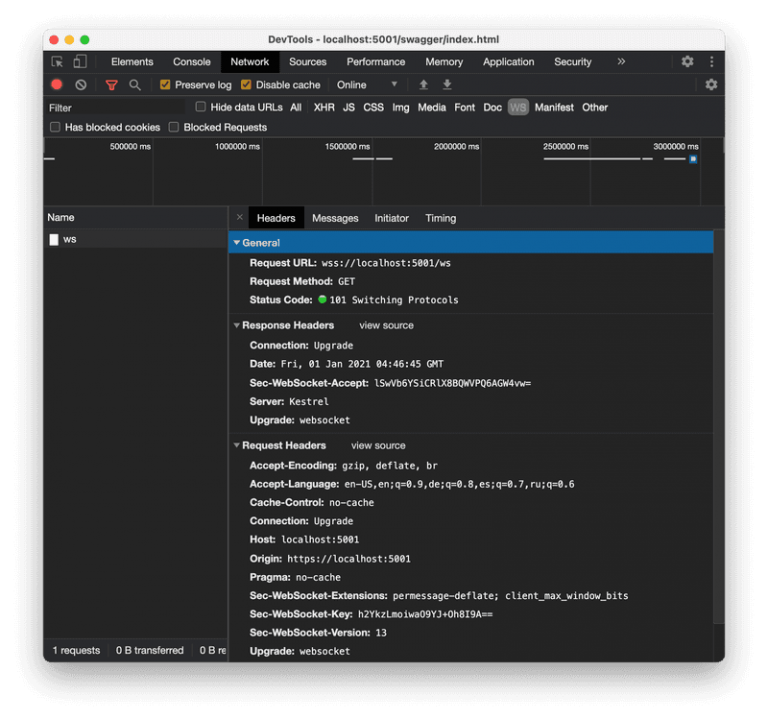Viewport: 768px width, 719px height.
Task: Open the Online throttling dropdown
Action: point(367,85)
